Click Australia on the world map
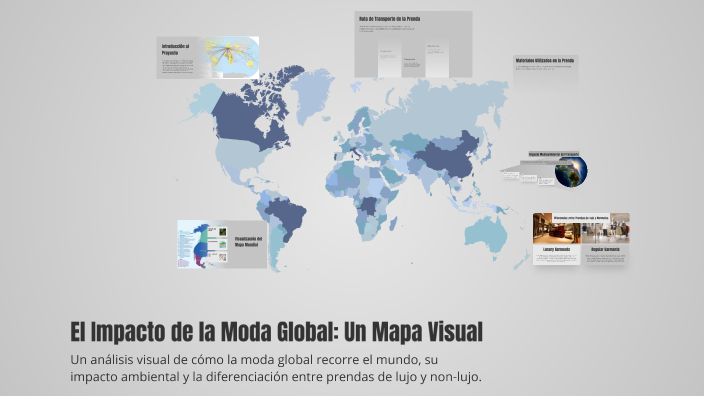This screenshot has width=704, height=396. pyautogui.click(x=485, y=233)
